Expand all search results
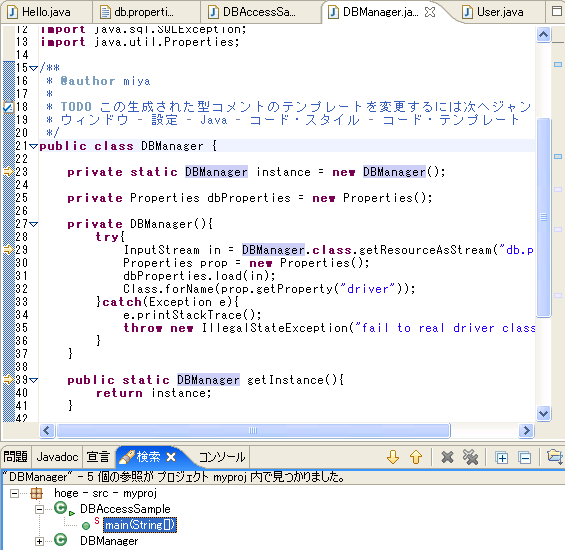This screenshot has height=550, width=565. click(502, 458)
